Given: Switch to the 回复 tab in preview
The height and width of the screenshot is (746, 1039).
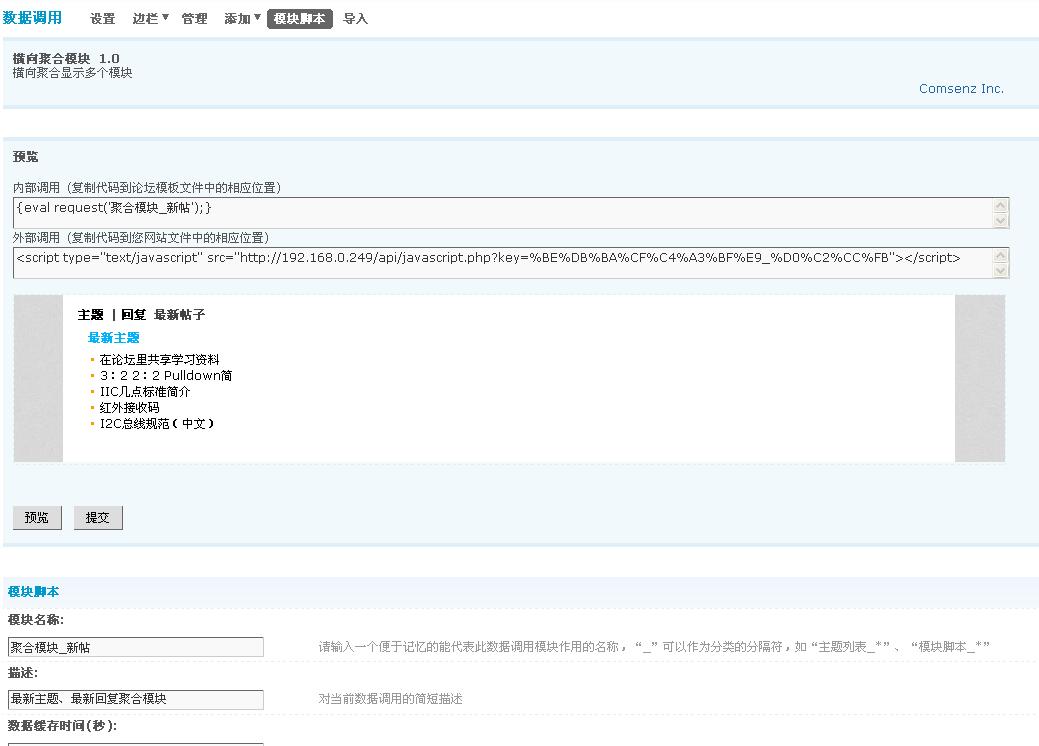Looking at the screenshot, I should (x=133, y=315).
